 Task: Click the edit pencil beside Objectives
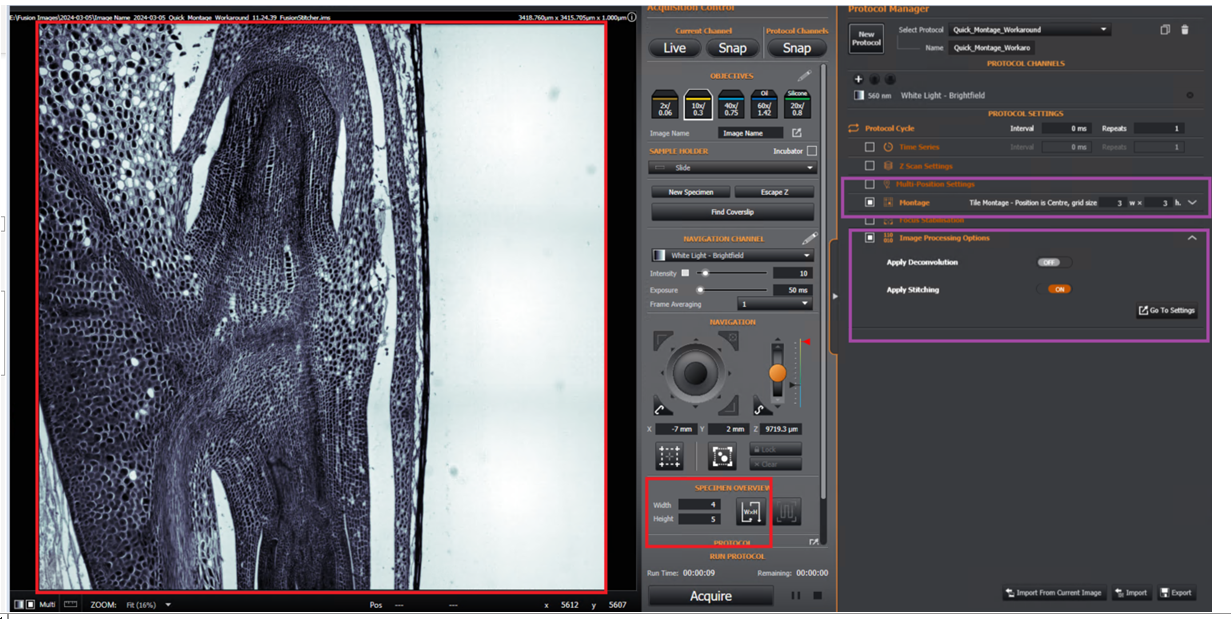point(804,76)
